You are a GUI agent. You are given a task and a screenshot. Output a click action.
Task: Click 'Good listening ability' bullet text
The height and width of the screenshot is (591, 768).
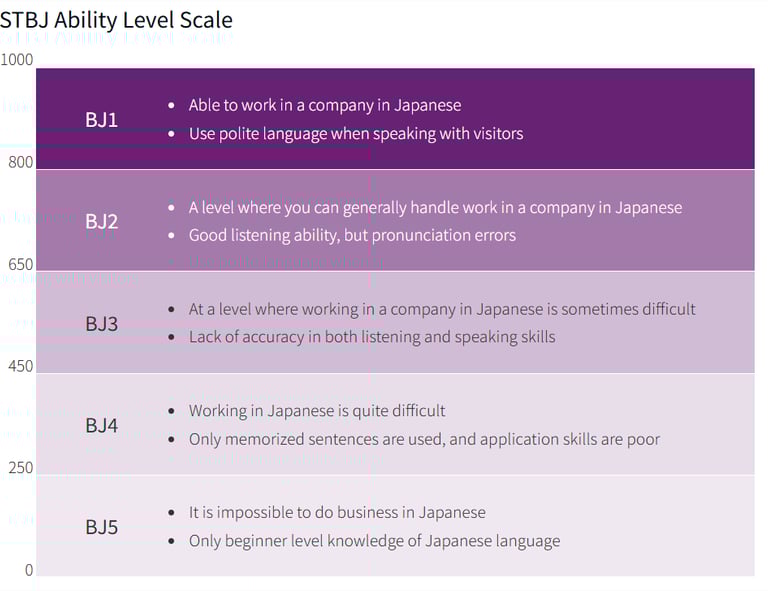click(x=352, y=235)
